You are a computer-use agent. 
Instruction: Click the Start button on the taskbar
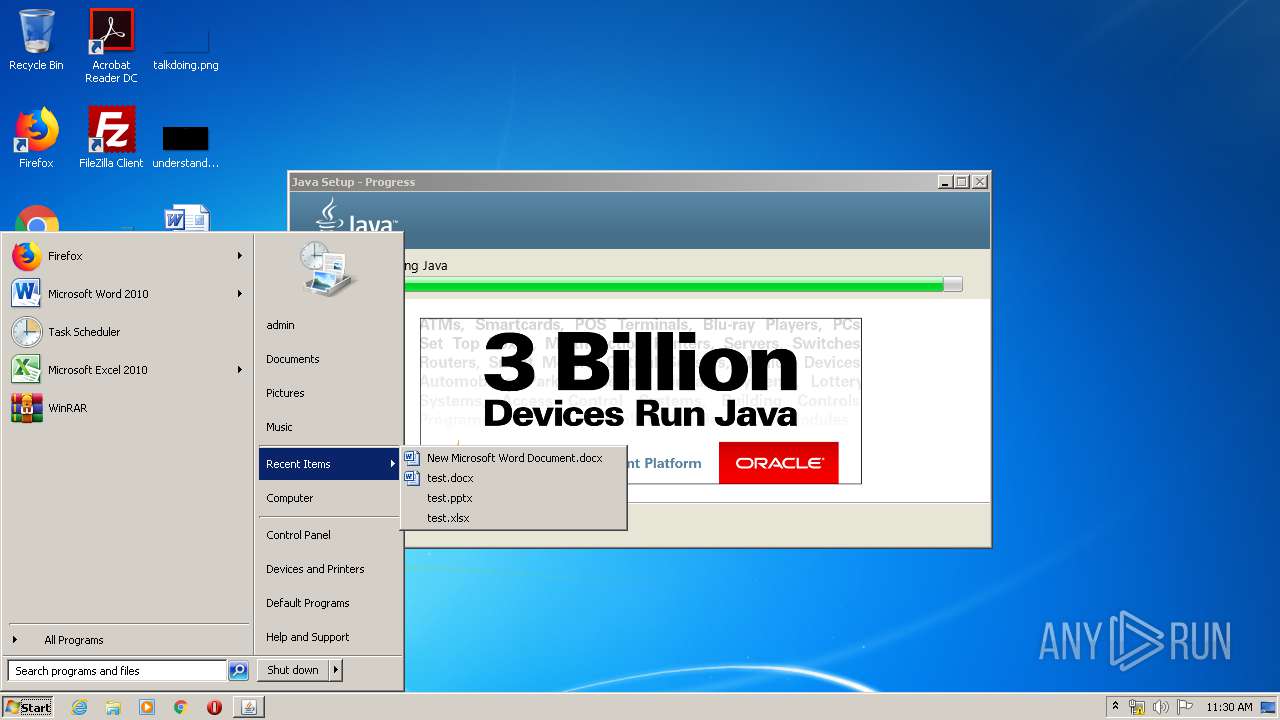tap(28, 707)
